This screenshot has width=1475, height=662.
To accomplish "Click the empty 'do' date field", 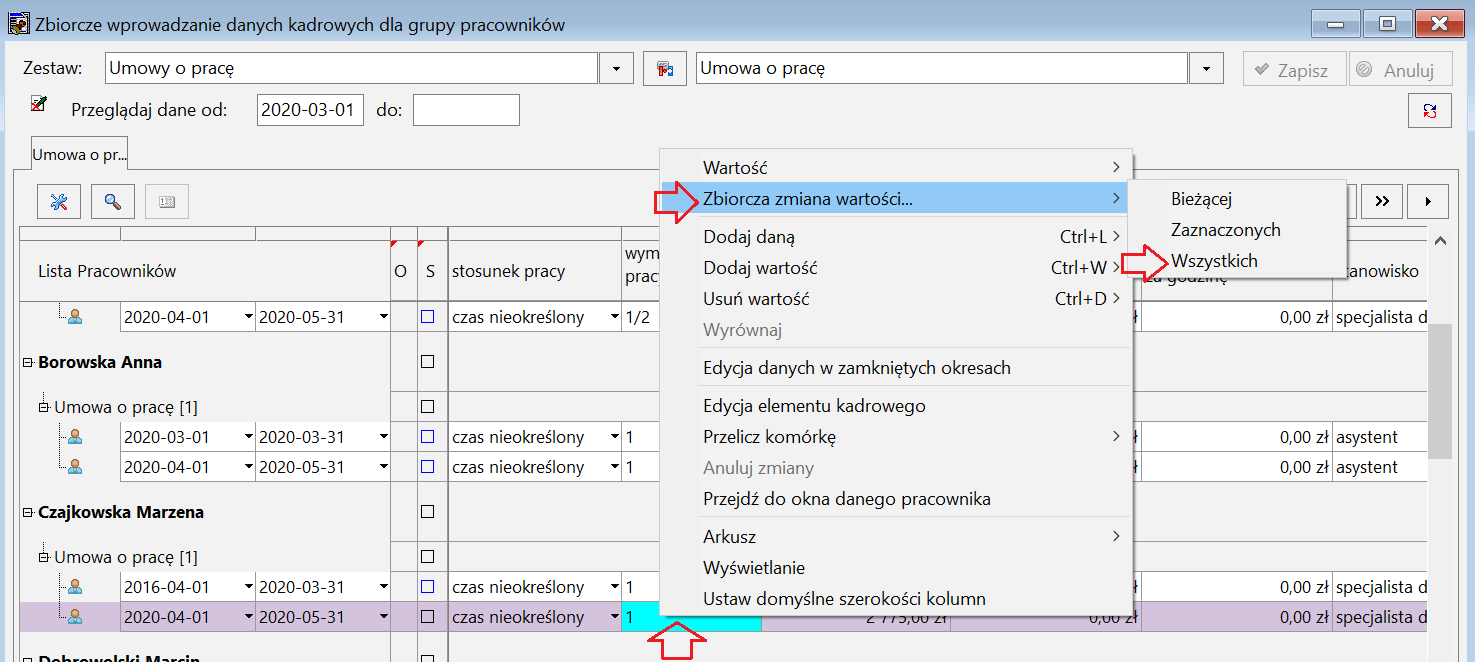I will pyautogui.click(x=466, y=110).
